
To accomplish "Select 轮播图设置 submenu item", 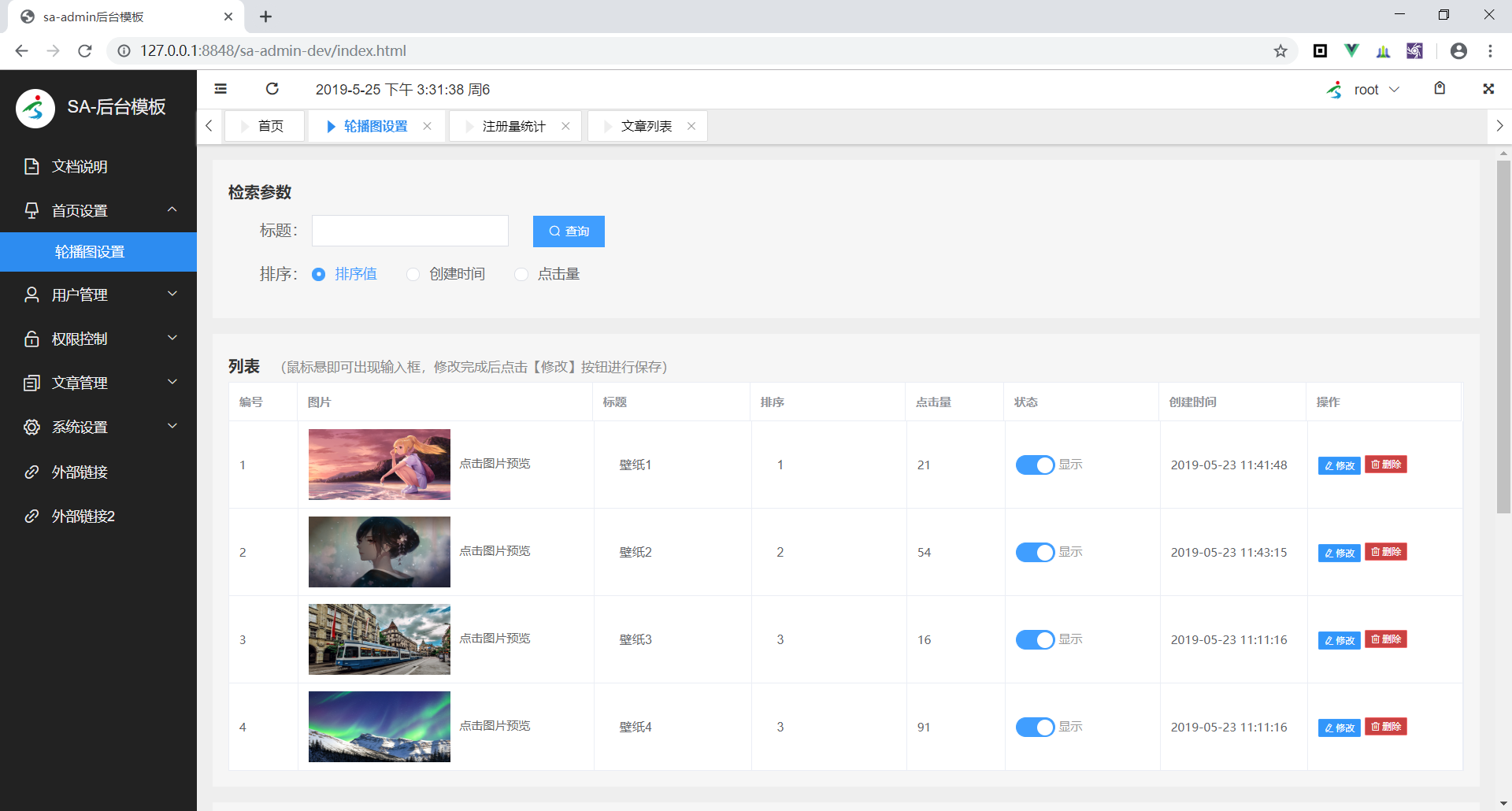I will click(x=98, y=252).
